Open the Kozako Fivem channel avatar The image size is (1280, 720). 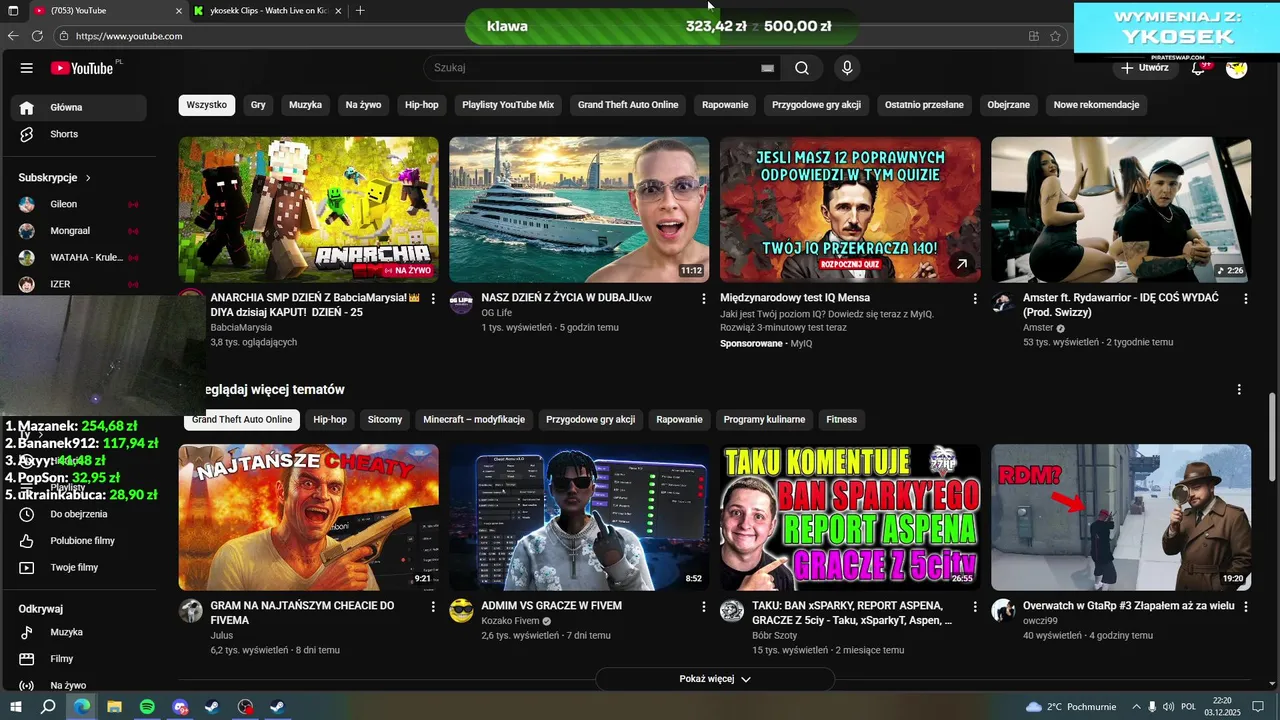coord(461,611)
